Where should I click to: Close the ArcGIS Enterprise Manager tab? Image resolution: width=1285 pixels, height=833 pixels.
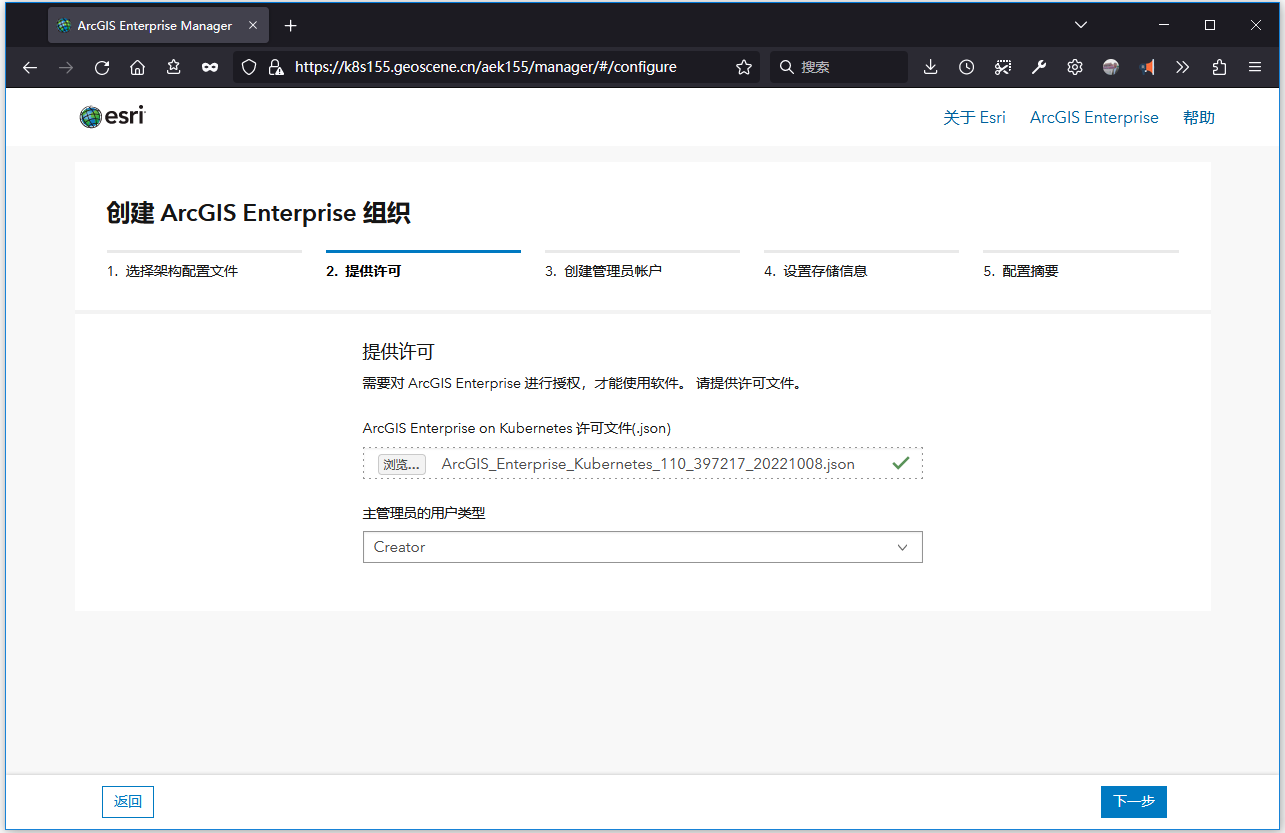point(254,25)
